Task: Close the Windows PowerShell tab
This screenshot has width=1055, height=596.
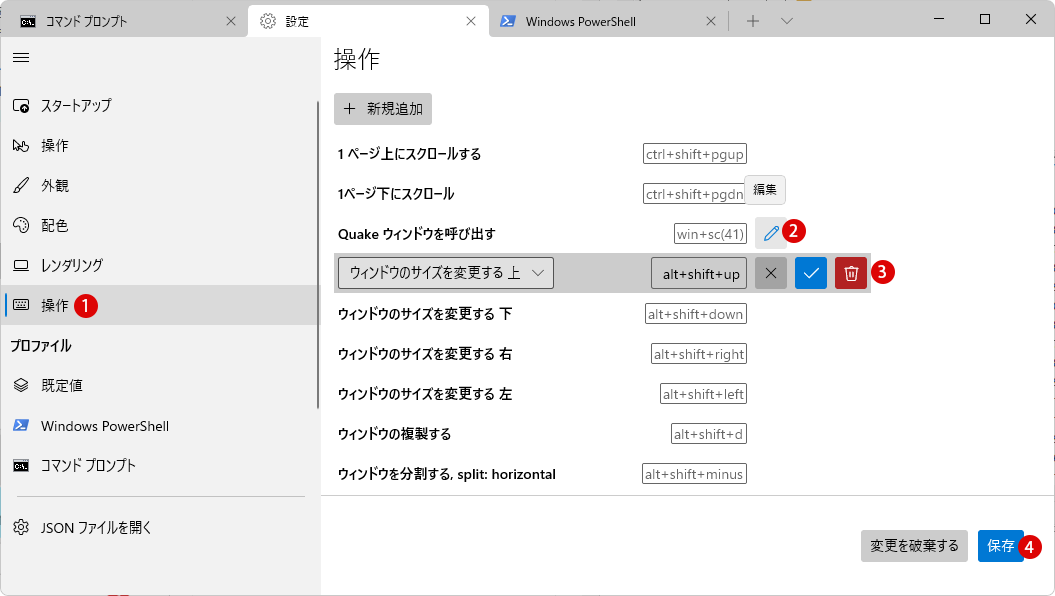Action: point(711,22)
